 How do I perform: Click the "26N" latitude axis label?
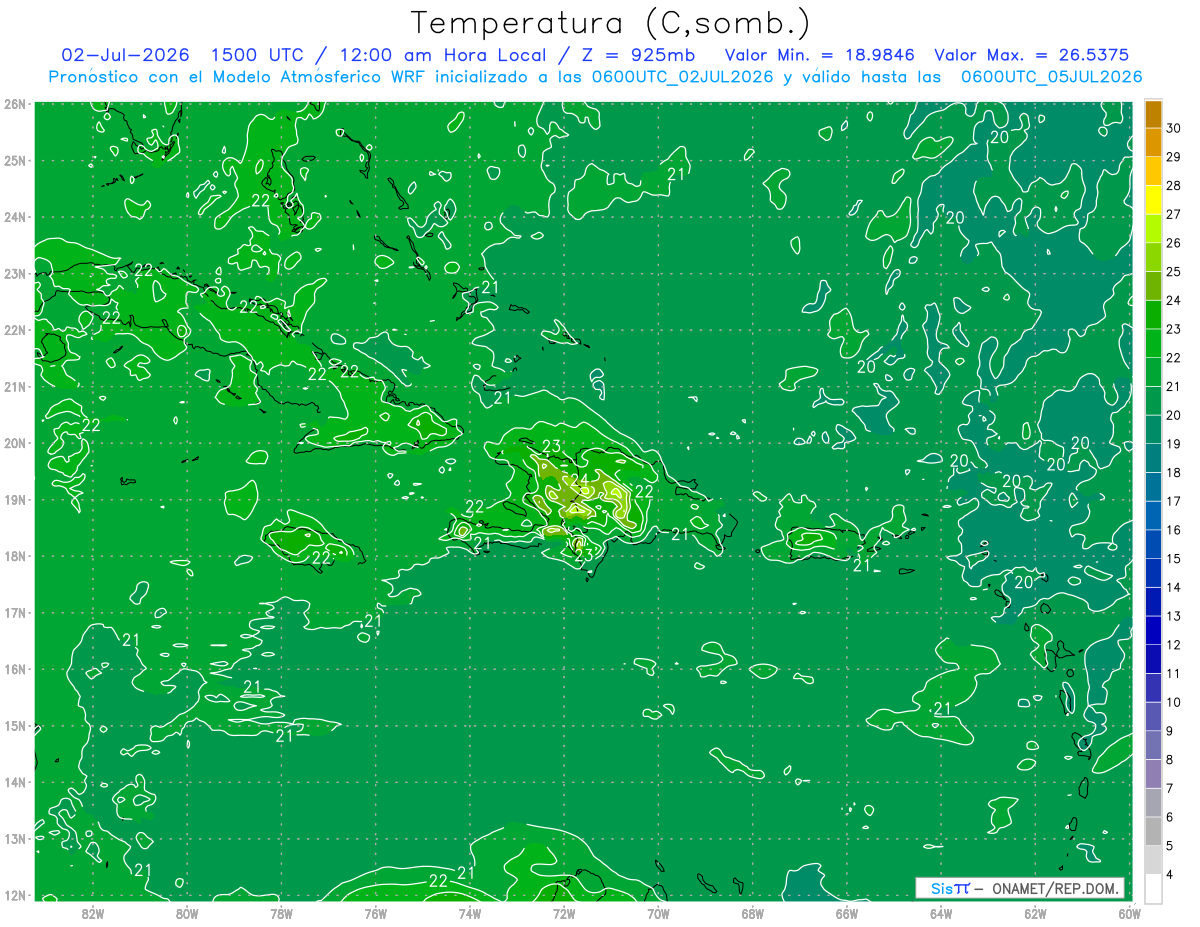tap(14, 104)
